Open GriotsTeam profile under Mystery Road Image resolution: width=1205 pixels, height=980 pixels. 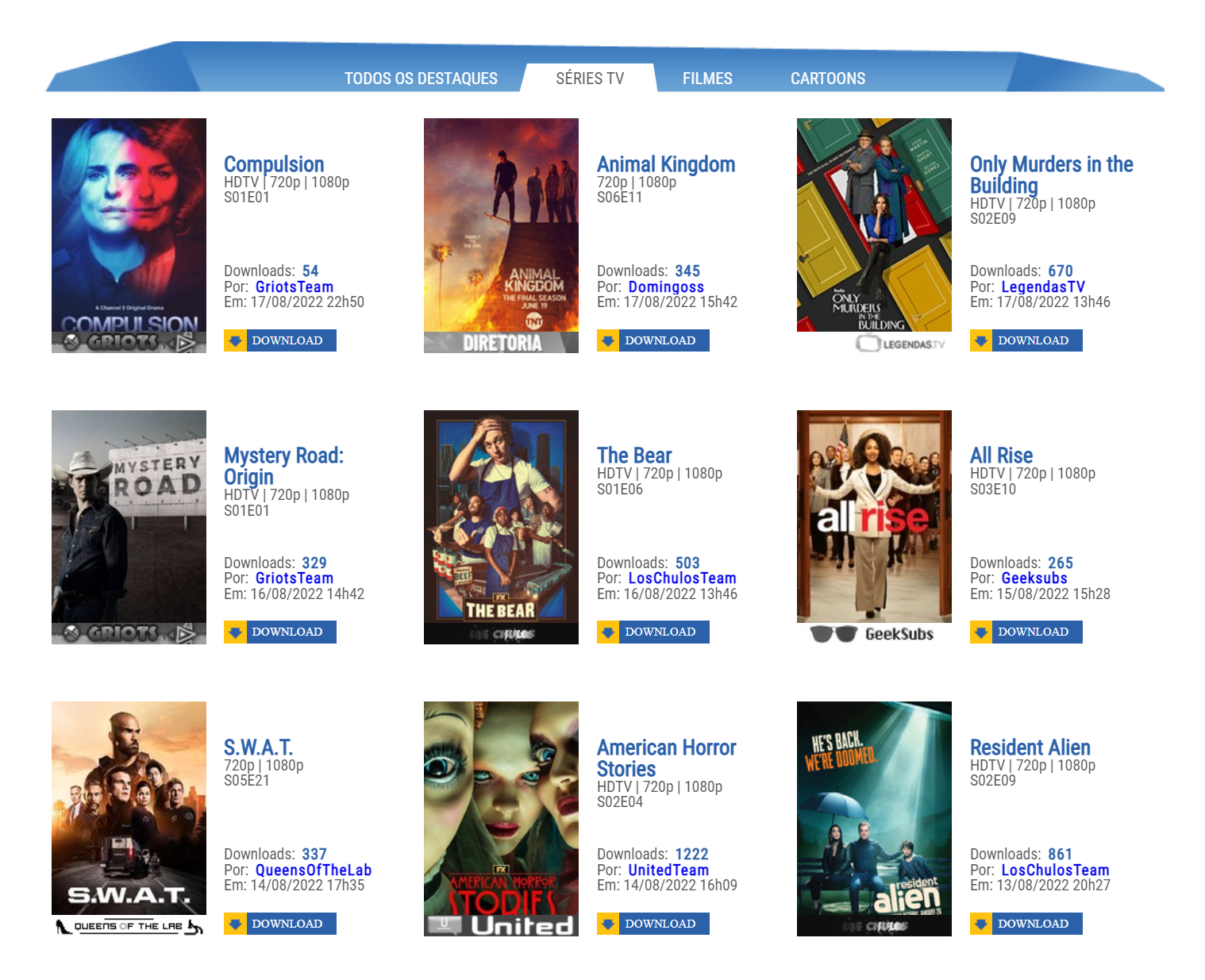pos(295,578)
